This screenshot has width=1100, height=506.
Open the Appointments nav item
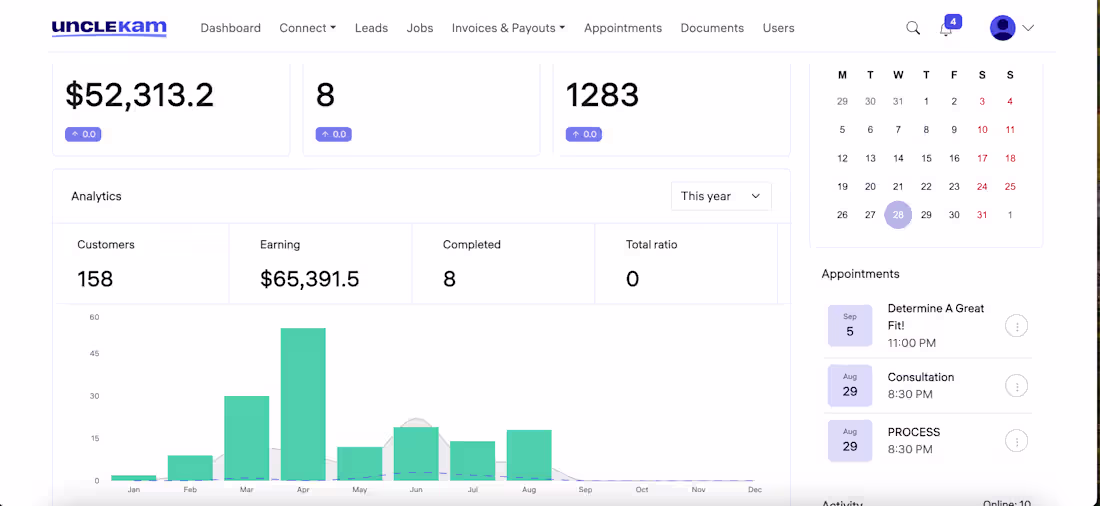pyautogui.click(x=623, y=28)
